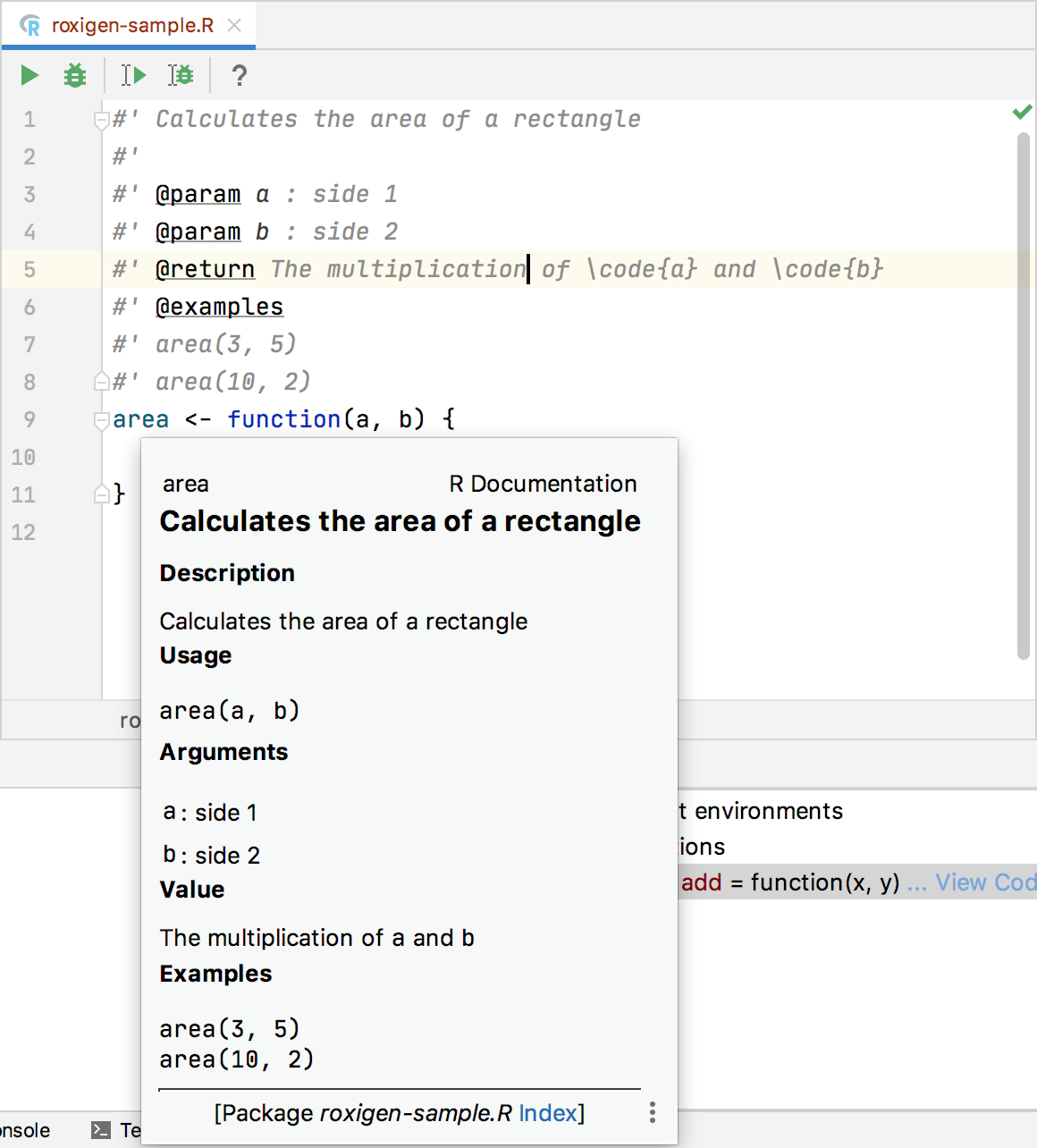Select the roxigen-sample.R editor tab
This screenshot has height=1148, width=1037.
(129, 25)
